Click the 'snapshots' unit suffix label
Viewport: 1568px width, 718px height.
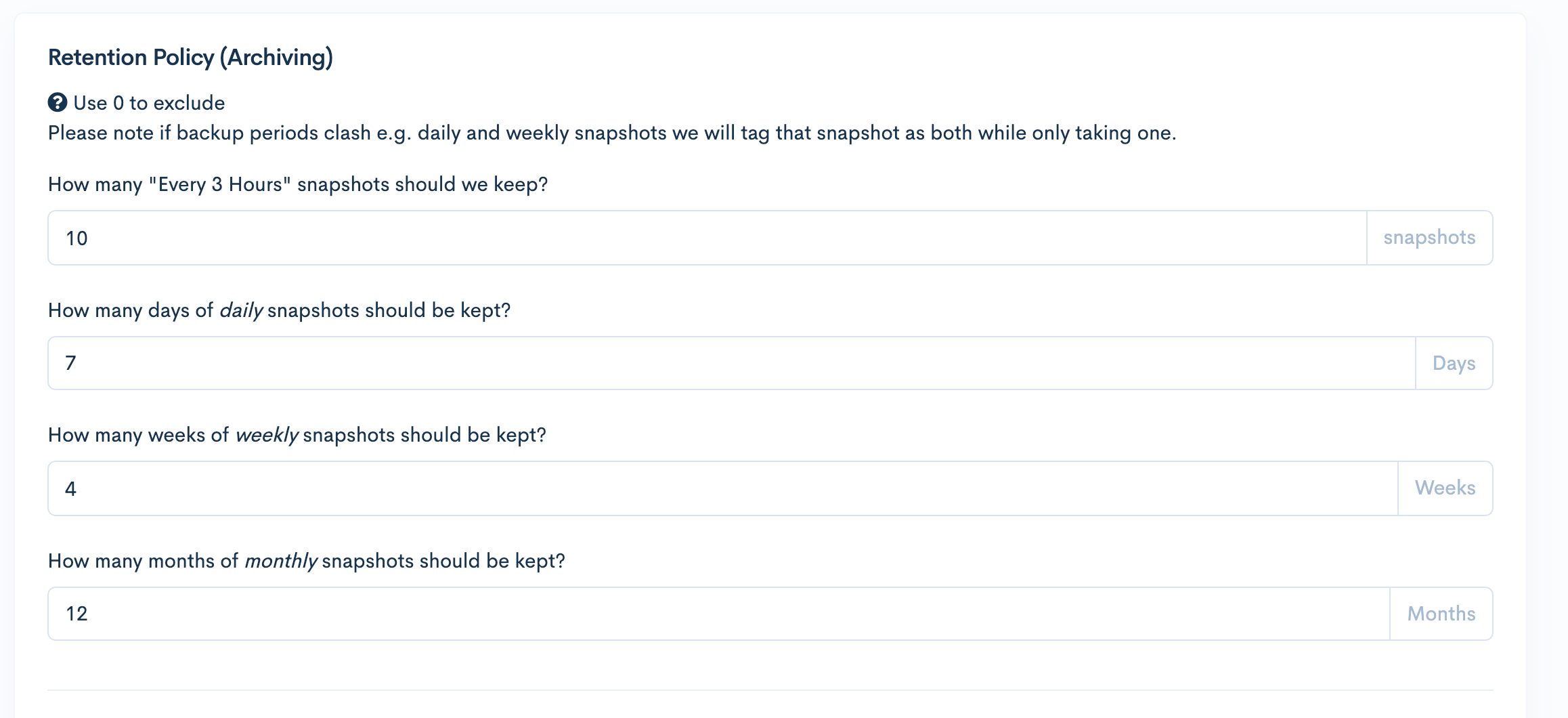[1430, 238]
